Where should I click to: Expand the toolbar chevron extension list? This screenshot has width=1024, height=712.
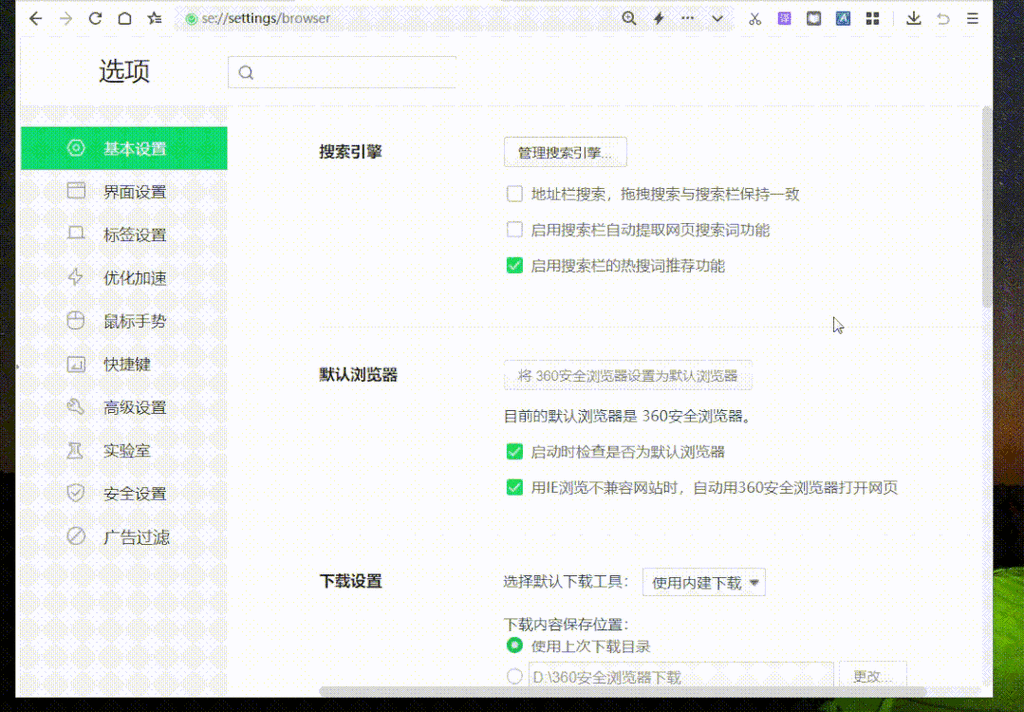coord(716,18)
